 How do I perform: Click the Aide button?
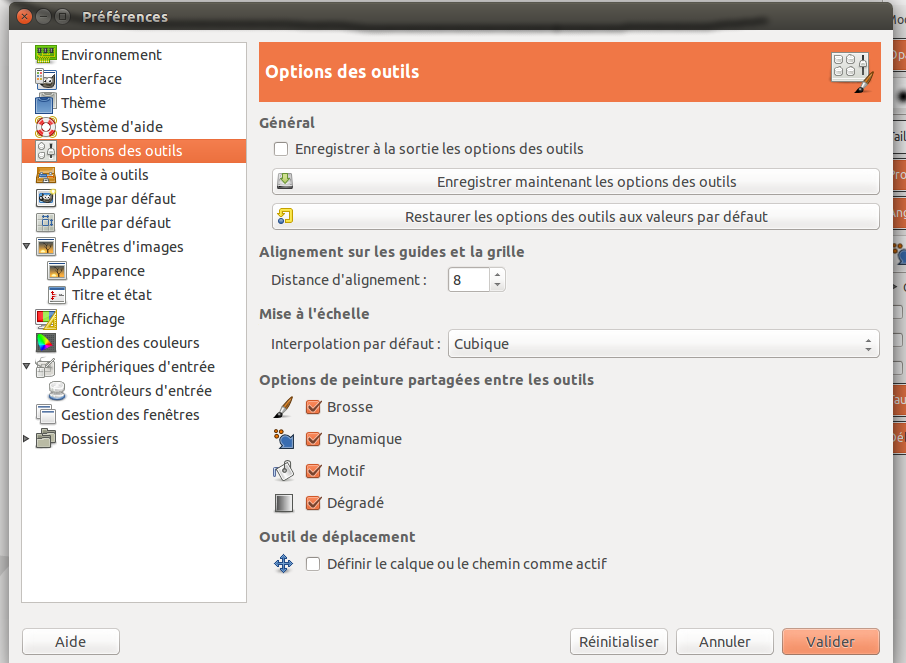pyautogui.click(x=70, y=642)
